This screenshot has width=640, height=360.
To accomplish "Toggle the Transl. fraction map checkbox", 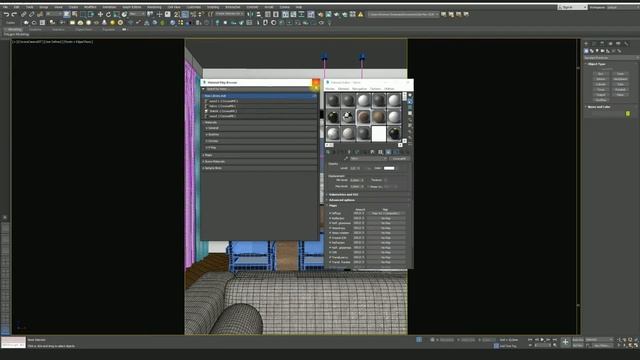I will click(330, 262).
